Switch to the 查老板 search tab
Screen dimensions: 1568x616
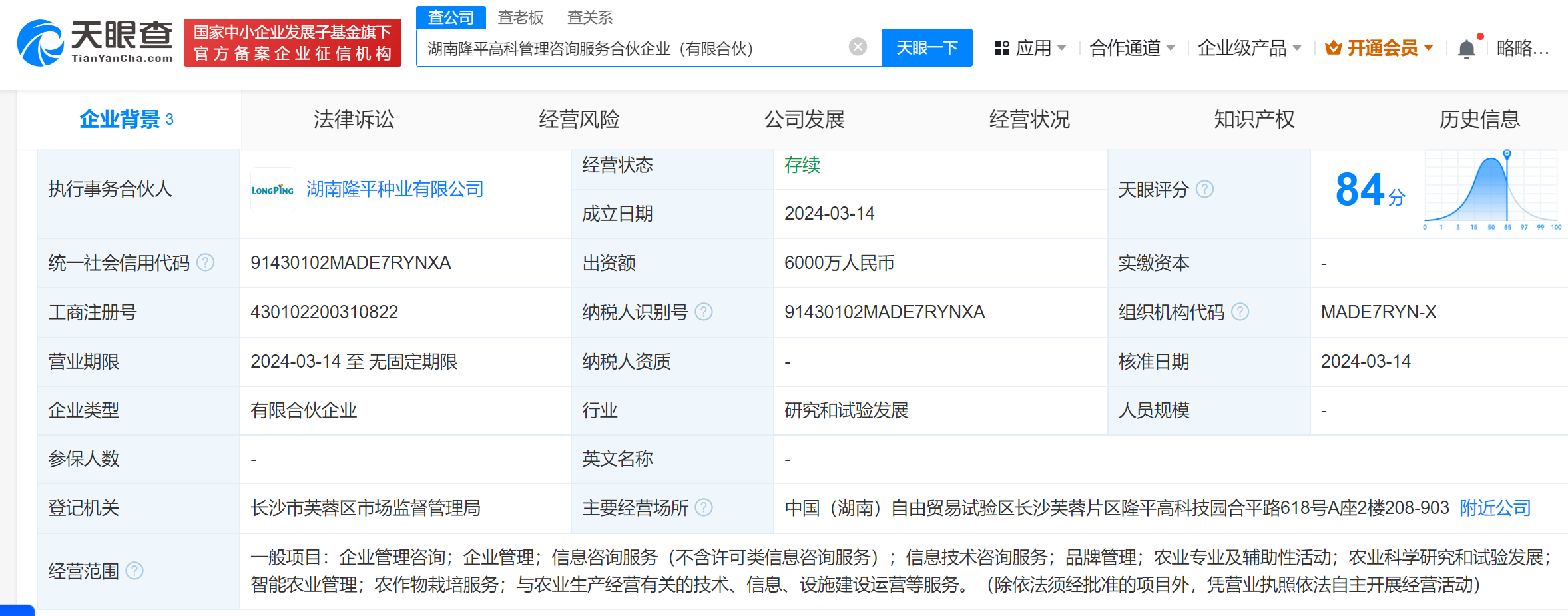click(520, 17)
